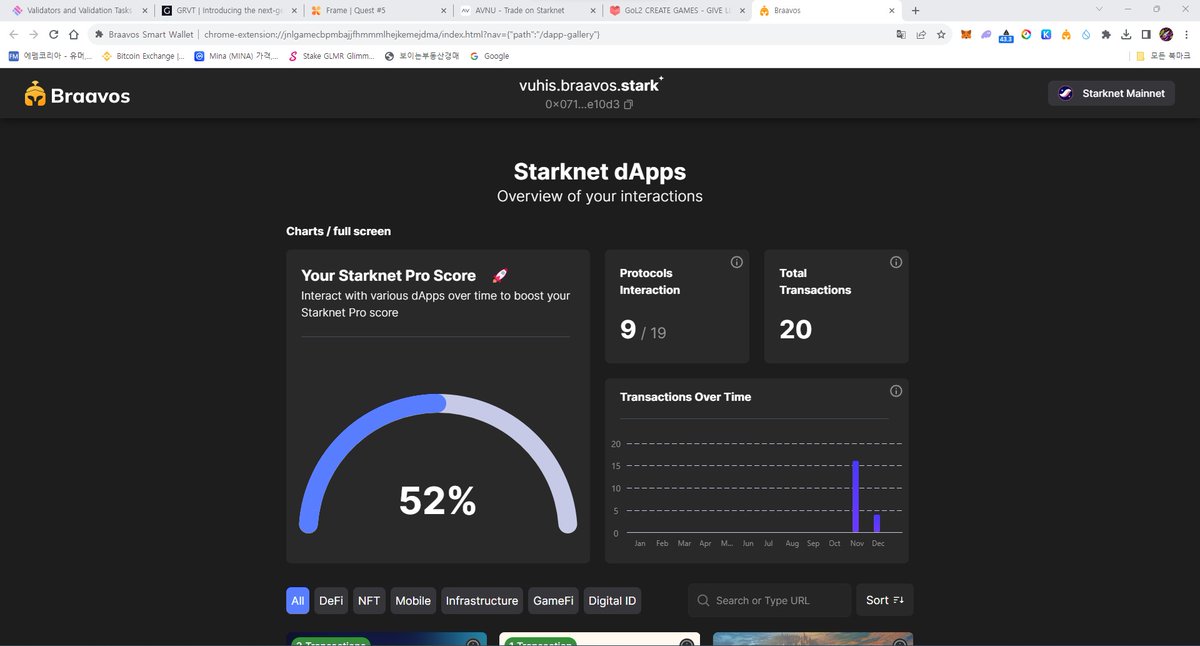Click the search magnifier icon in search bar

702,600
